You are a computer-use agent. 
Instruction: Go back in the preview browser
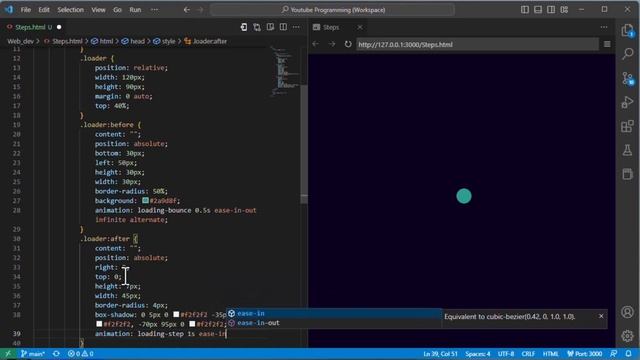click(x=316, y=44)
